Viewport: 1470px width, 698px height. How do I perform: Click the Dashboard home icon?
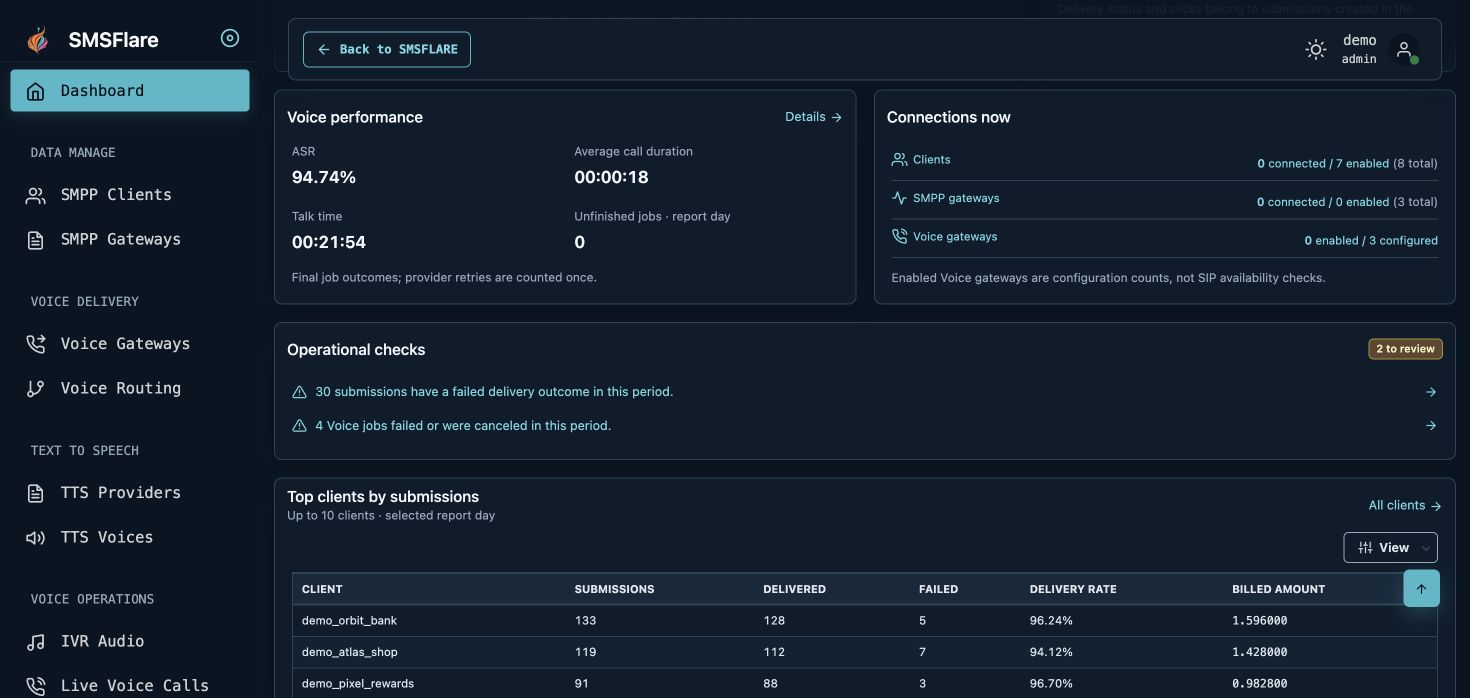(36, 91)
